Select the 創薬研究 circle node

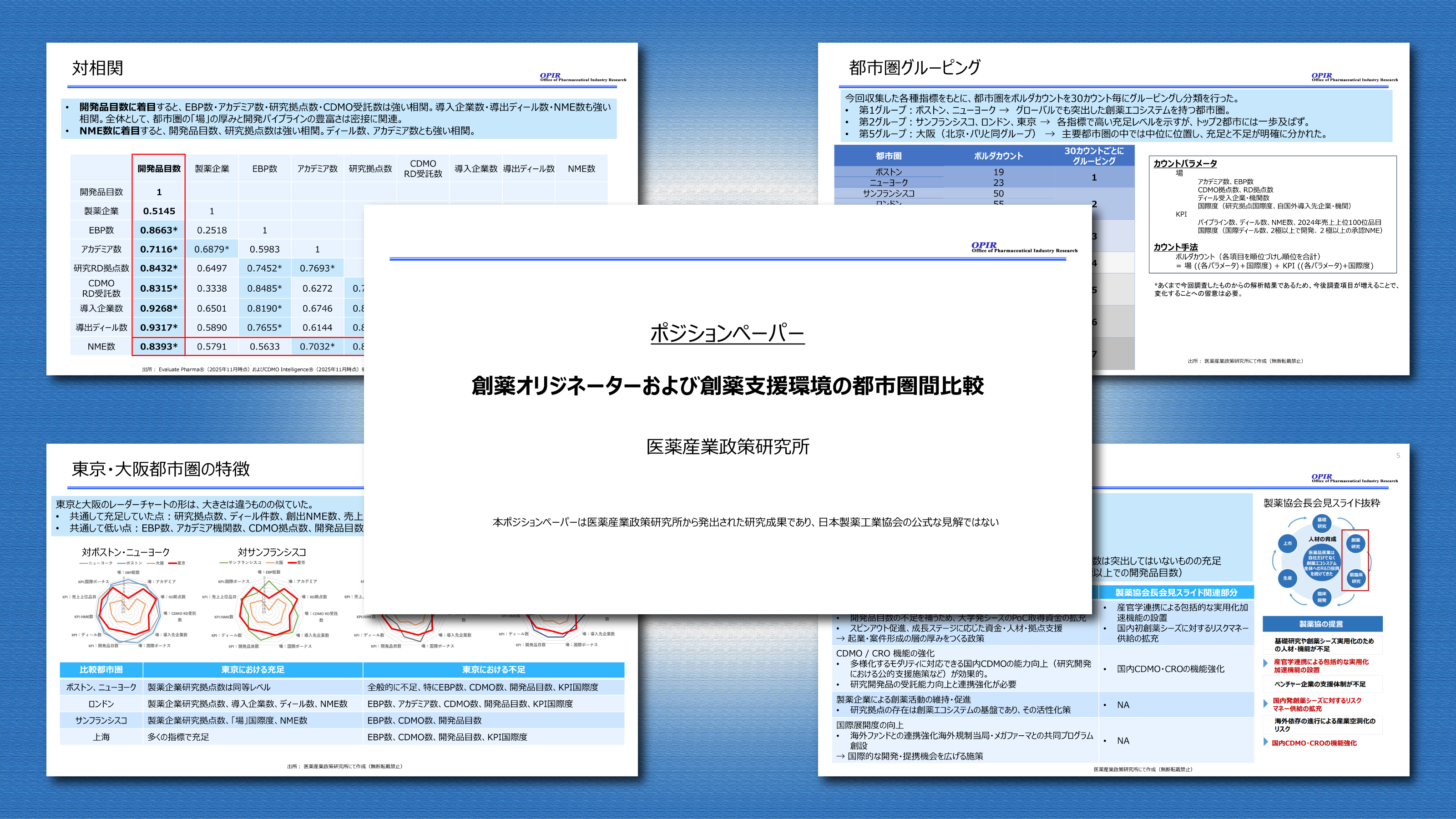(x=1355, y=543)
